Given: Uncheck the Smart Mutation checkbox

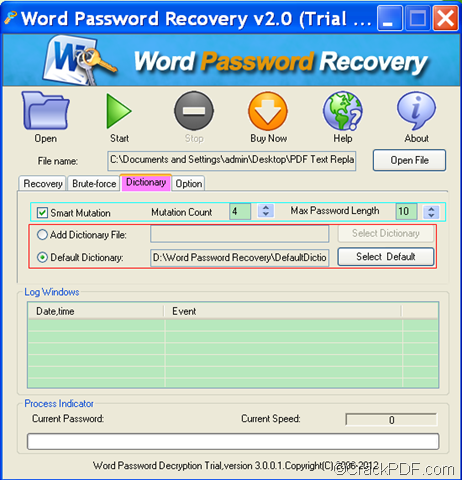Looking at the screenshot, I should [x=42, y=213].
